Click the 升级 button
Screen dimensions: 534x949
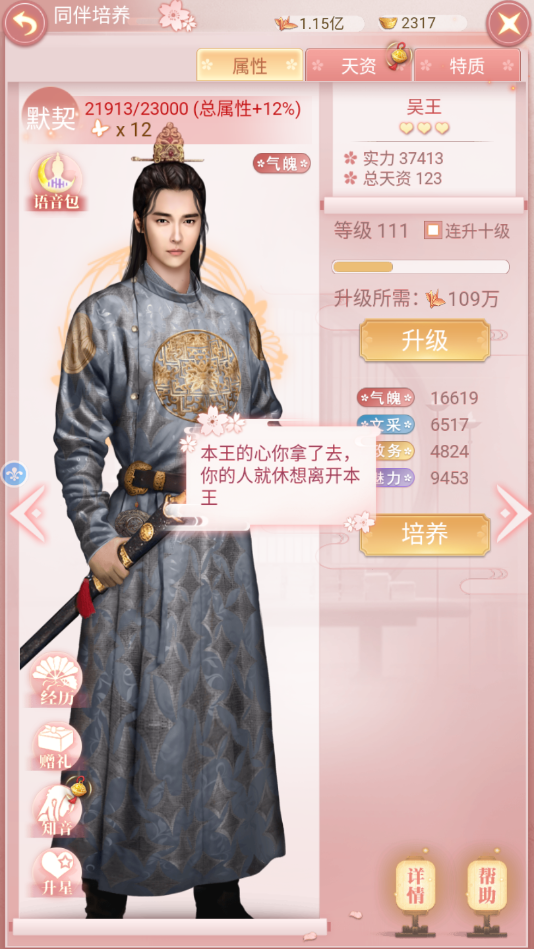point(424,340)
